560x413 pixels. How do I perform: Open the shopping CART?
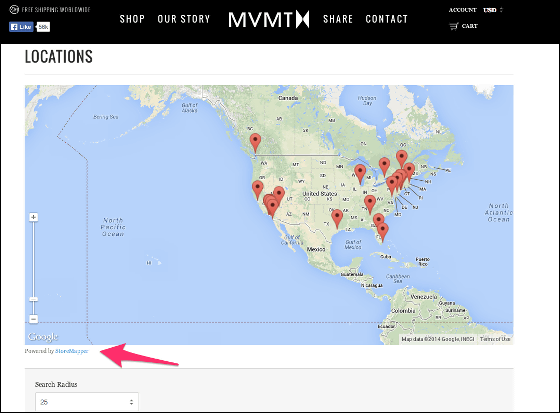tap(463, 26)
